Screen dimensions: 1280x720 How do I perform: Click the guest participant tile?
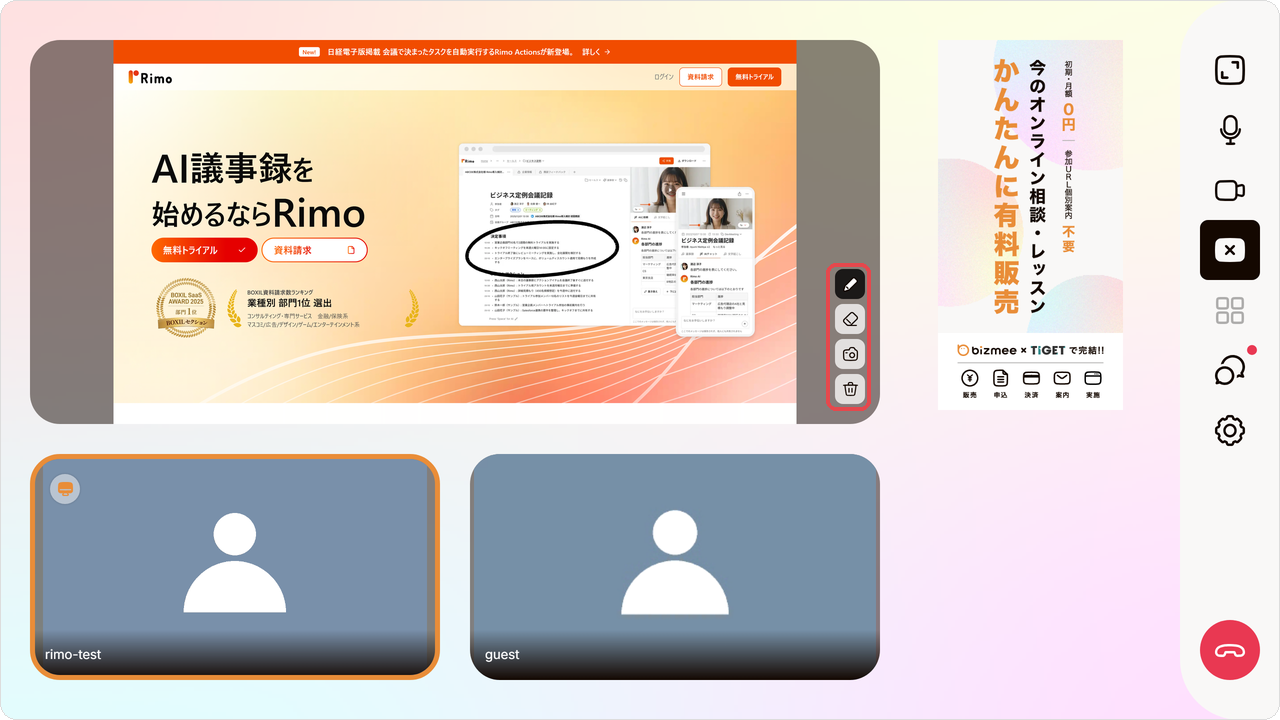675,567
